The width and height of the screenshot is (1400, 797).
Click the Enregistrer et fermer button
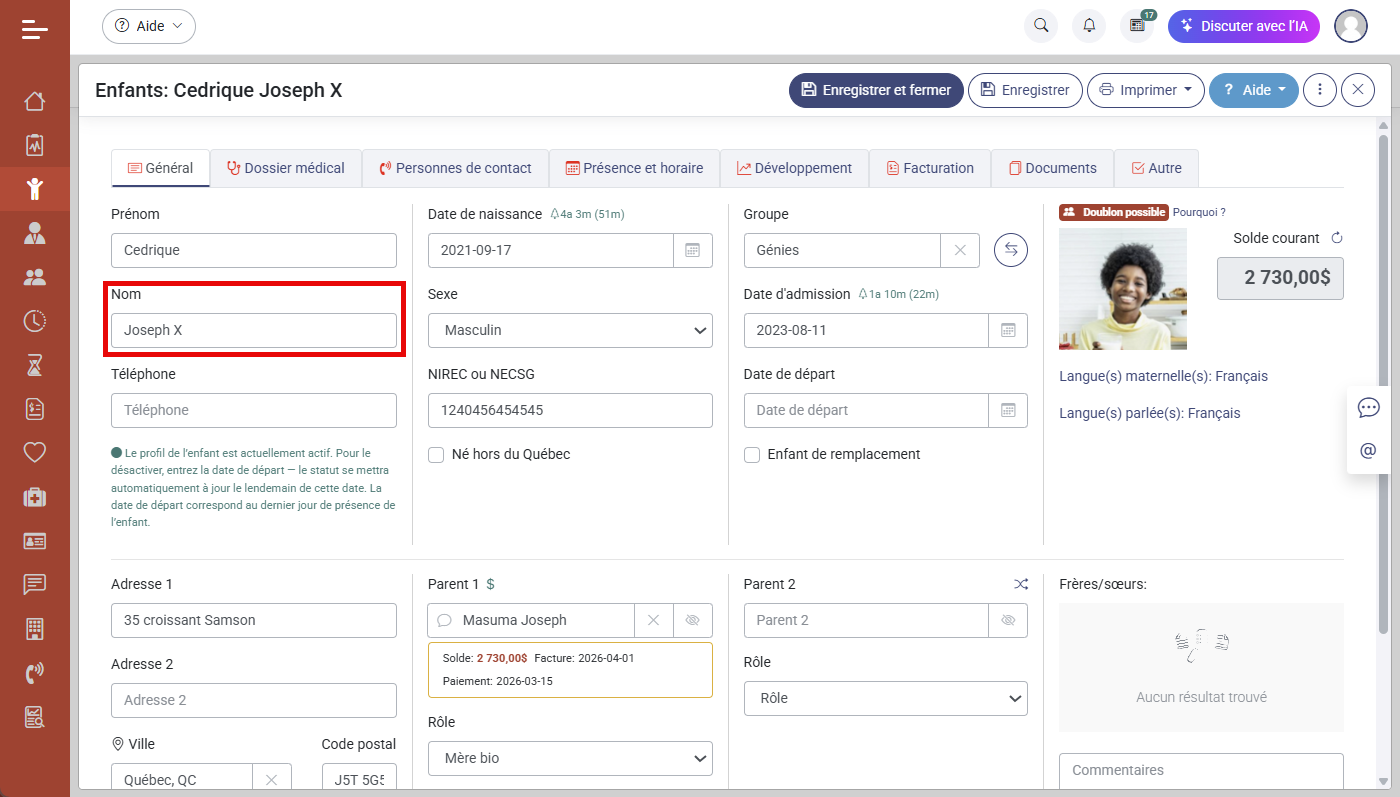pos(876,90)
